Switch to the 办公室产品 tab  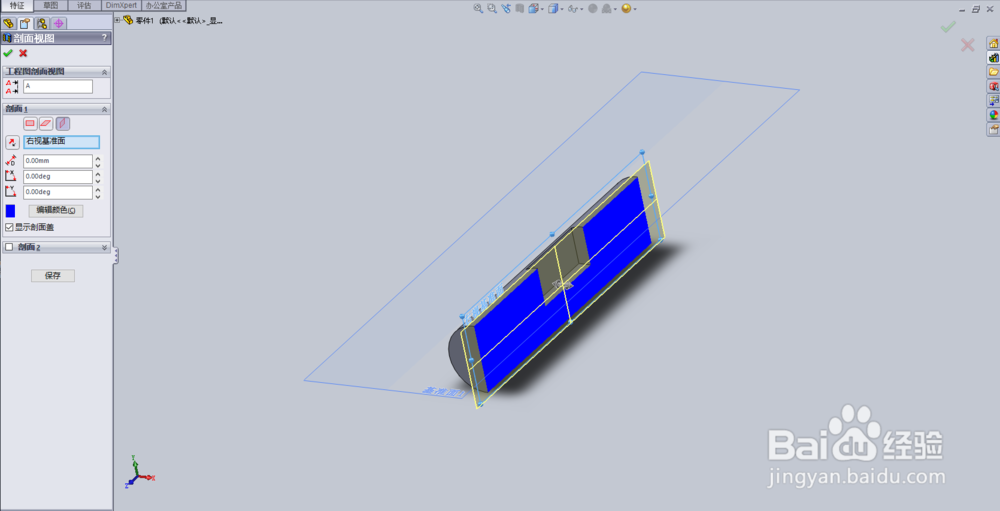164,5
